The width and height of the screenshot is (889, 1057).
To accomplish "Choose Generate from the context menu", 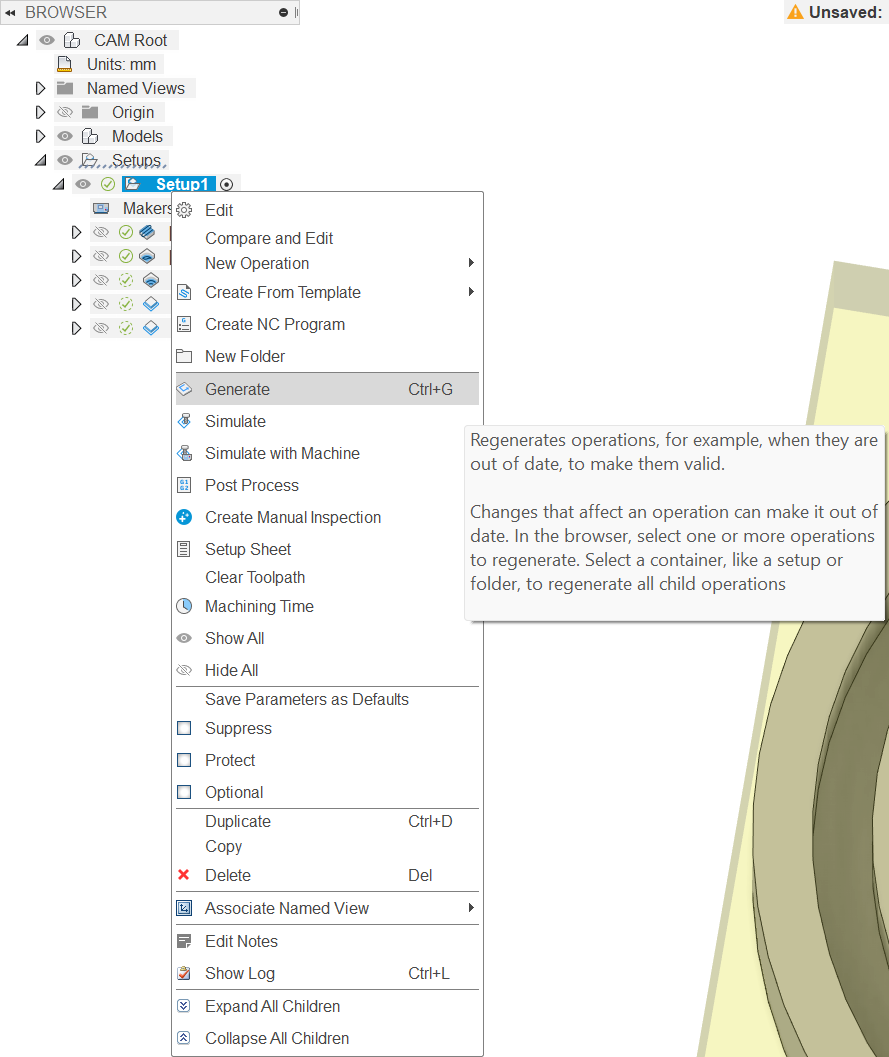I will click(237, 389).
